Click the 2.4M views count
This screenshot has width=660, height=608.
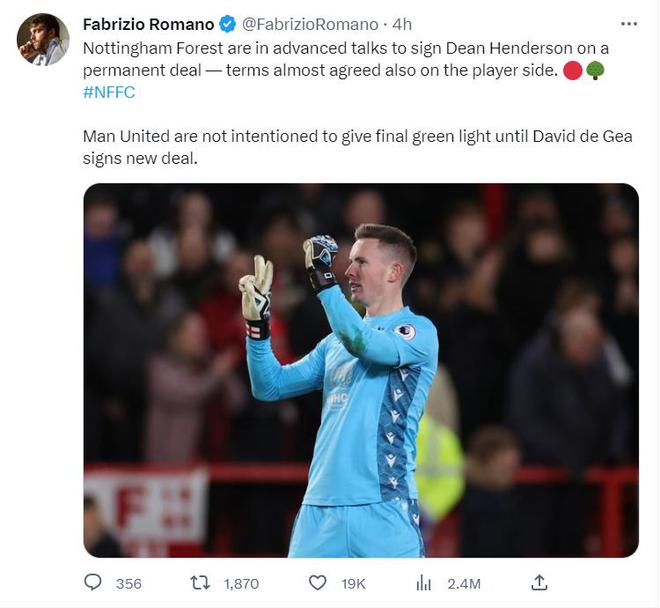pyautogui.click(x=464, y=584)
